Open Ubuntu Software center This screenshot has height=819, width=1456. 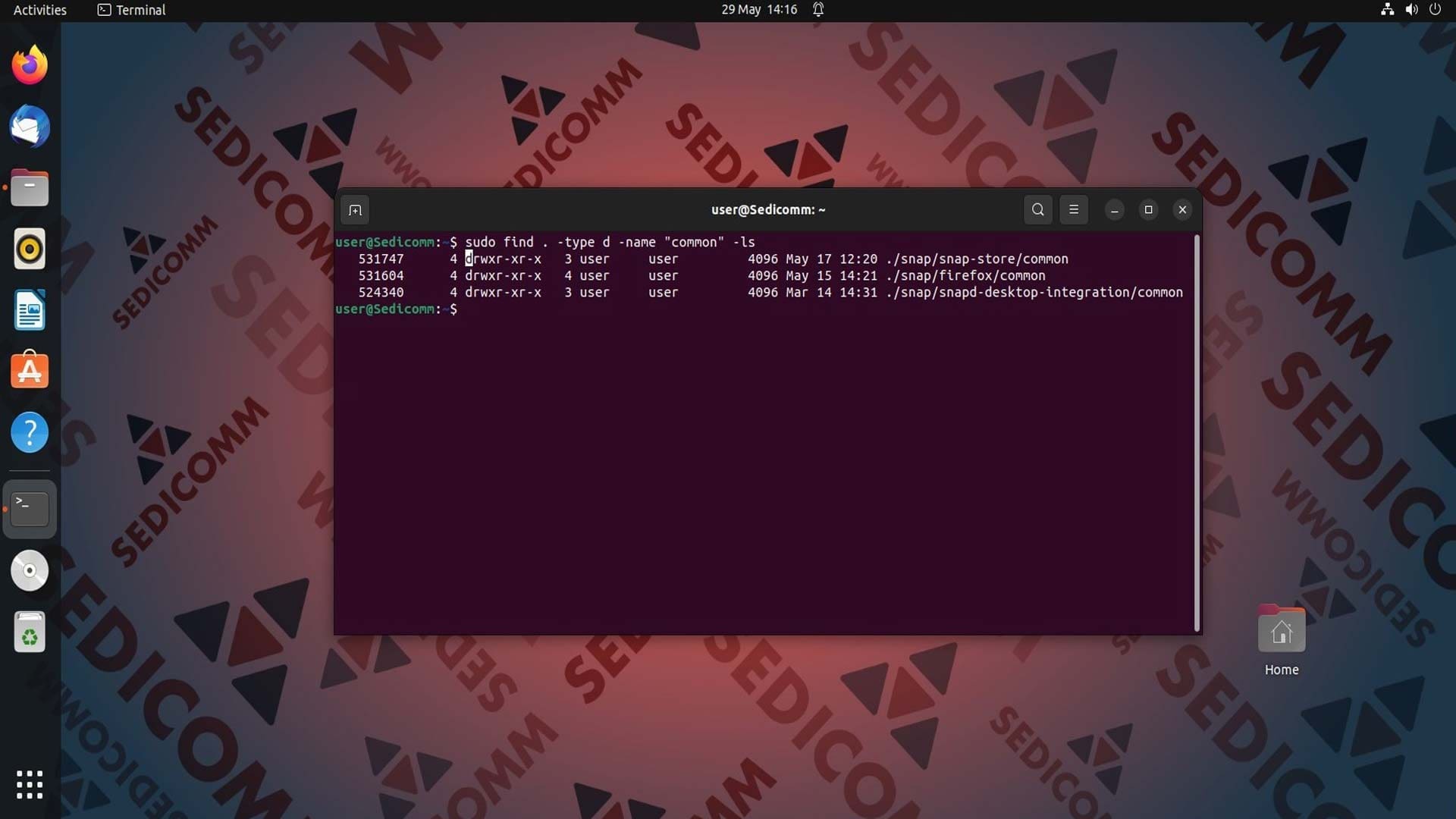tap(30, 371)
